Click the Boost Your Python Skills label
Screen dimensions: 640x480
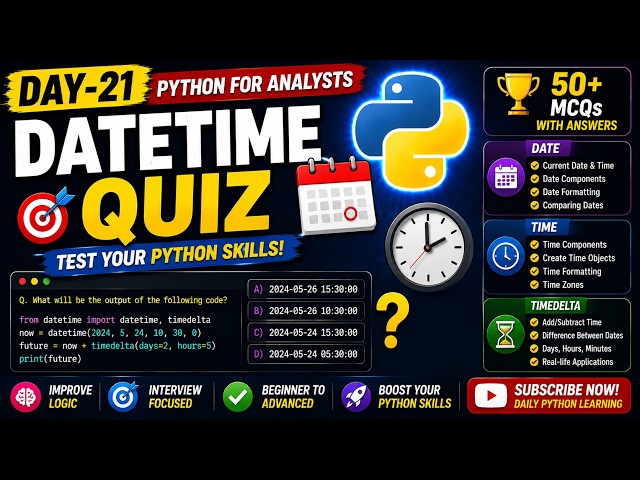click(414, 397)
